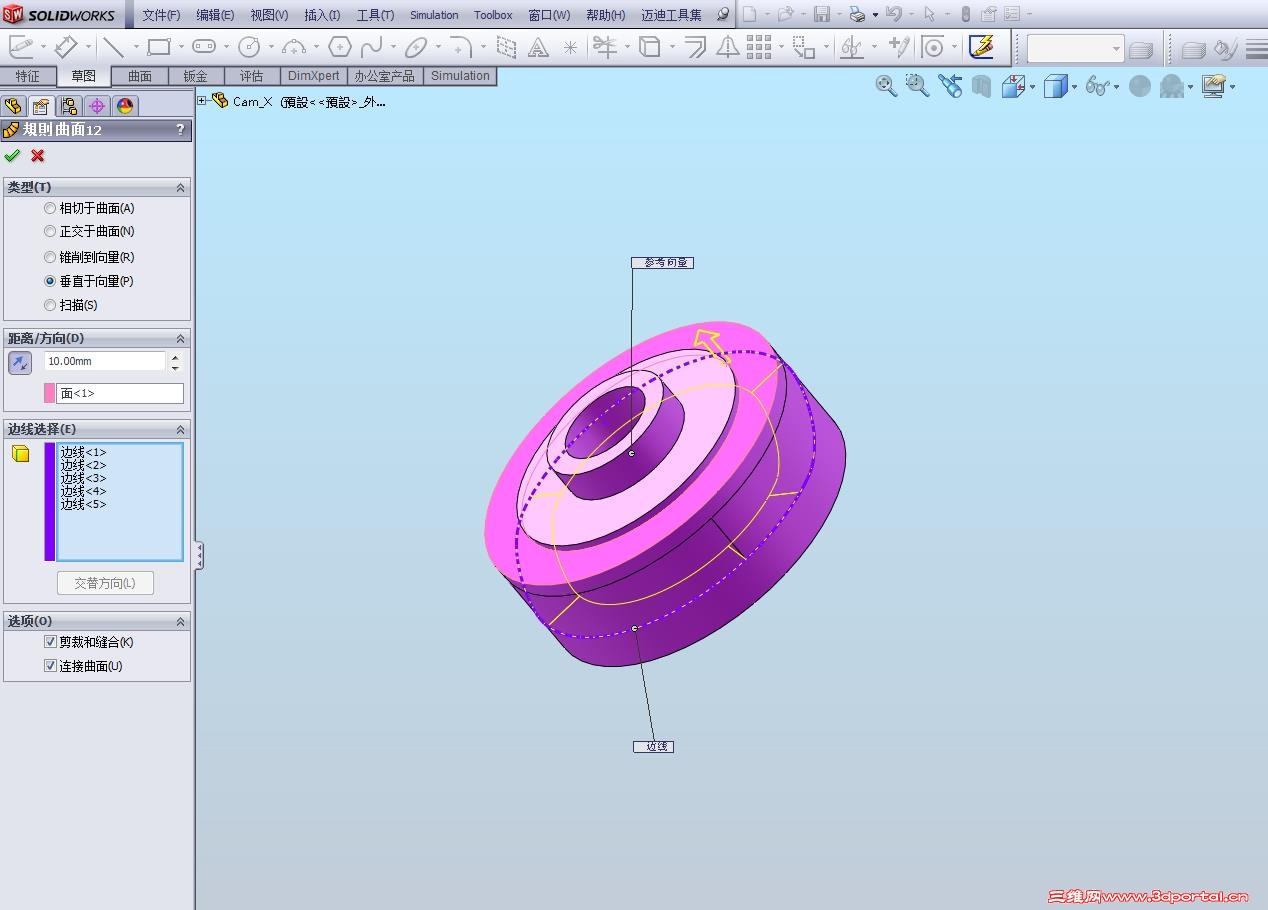Collapse the 距离/方向(D) section

[181, 338]
